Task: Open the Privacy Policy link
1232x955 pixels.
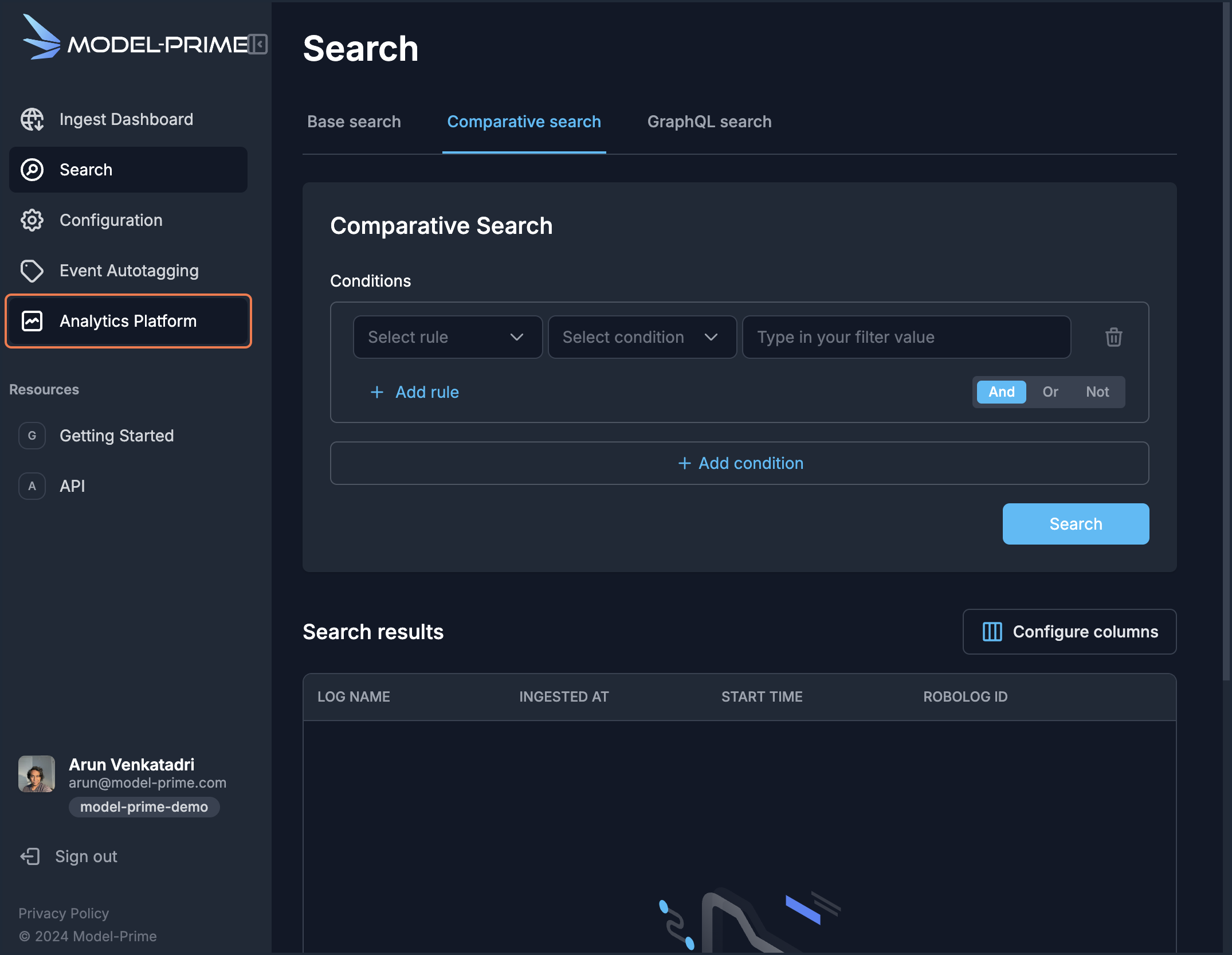Action: [x=64, y=913]
